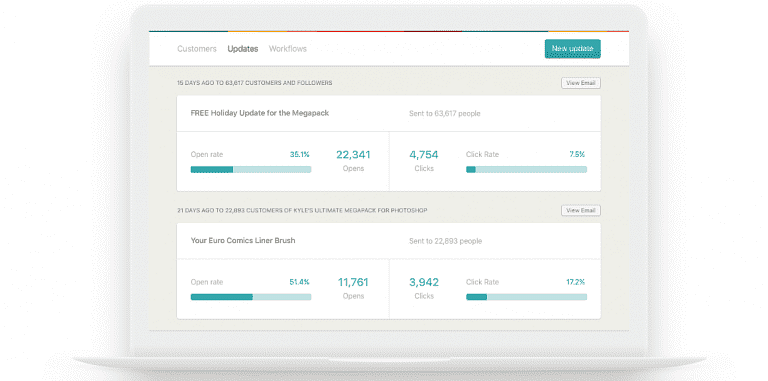This screenshot has height=381, width=768.
Task: Open Your Euro Comics Liner Brush update
Action: (243, 240)
